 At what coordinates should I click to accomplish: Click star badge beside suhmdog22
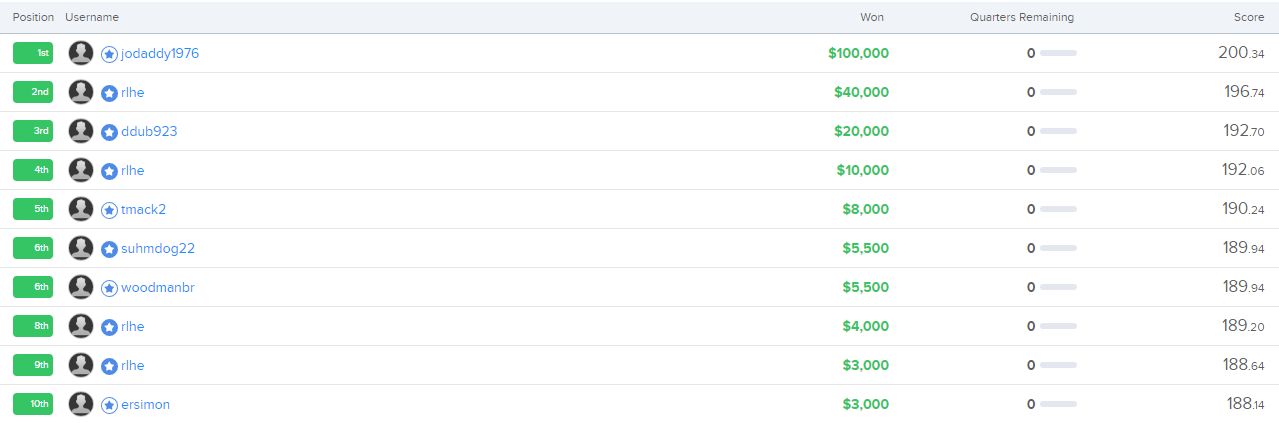click(x=110, y=249)
